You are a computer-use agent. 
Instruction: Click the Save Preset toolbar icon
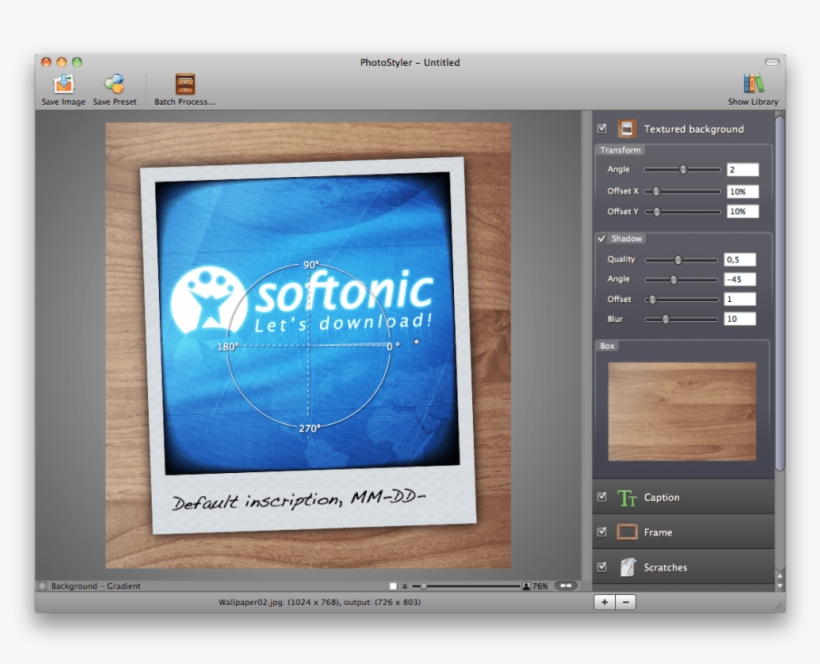click(115, 85)
